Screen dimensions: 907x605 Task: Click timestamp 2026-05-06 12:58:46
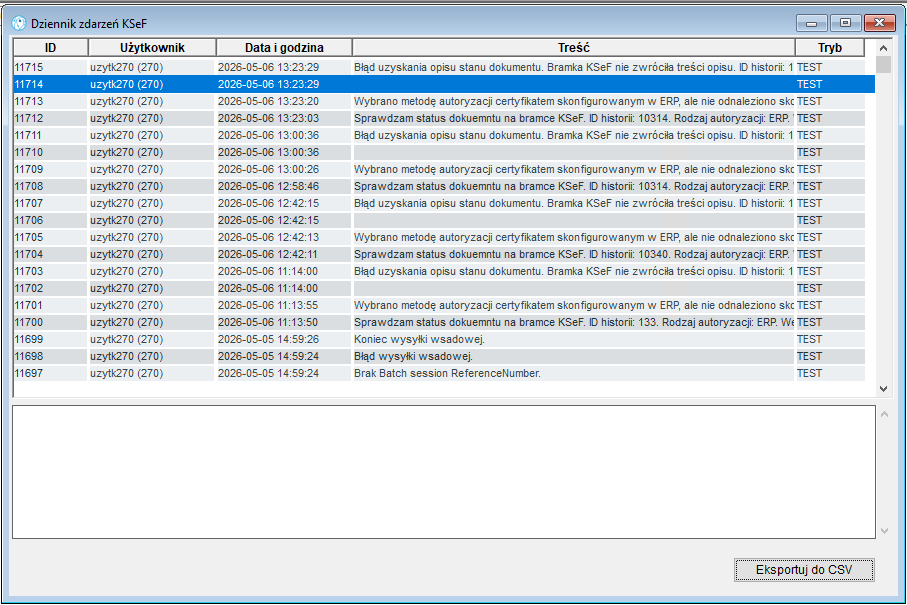click(x=268, y=186)
